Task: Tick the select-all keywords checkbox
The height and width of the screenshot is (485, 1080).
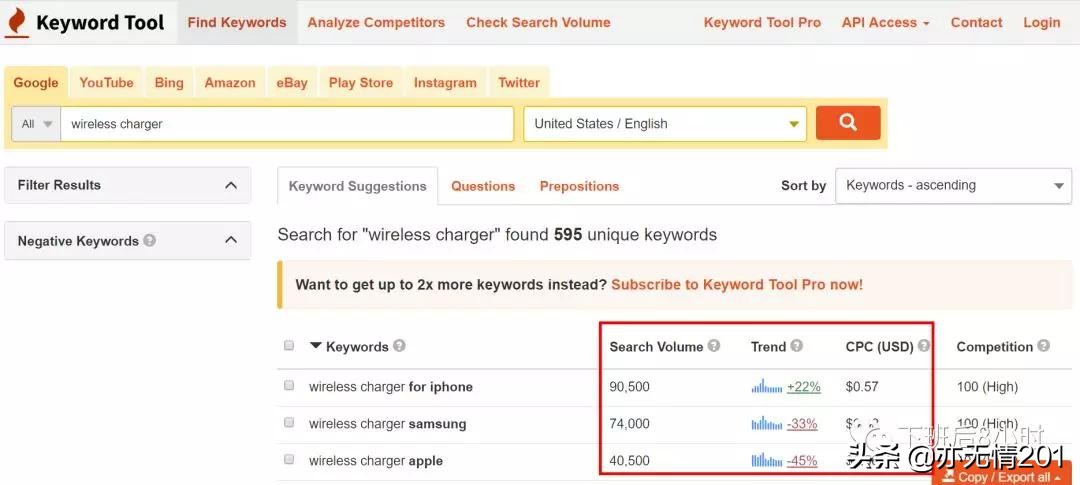Action: coord(289,346)
